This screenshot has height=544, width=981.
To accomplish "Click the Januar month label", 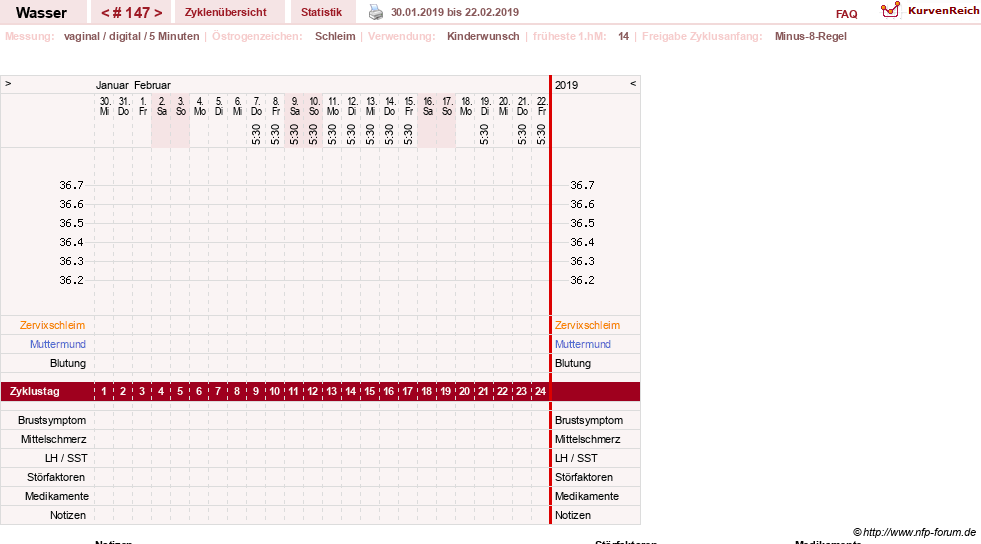I will [112, 85].
